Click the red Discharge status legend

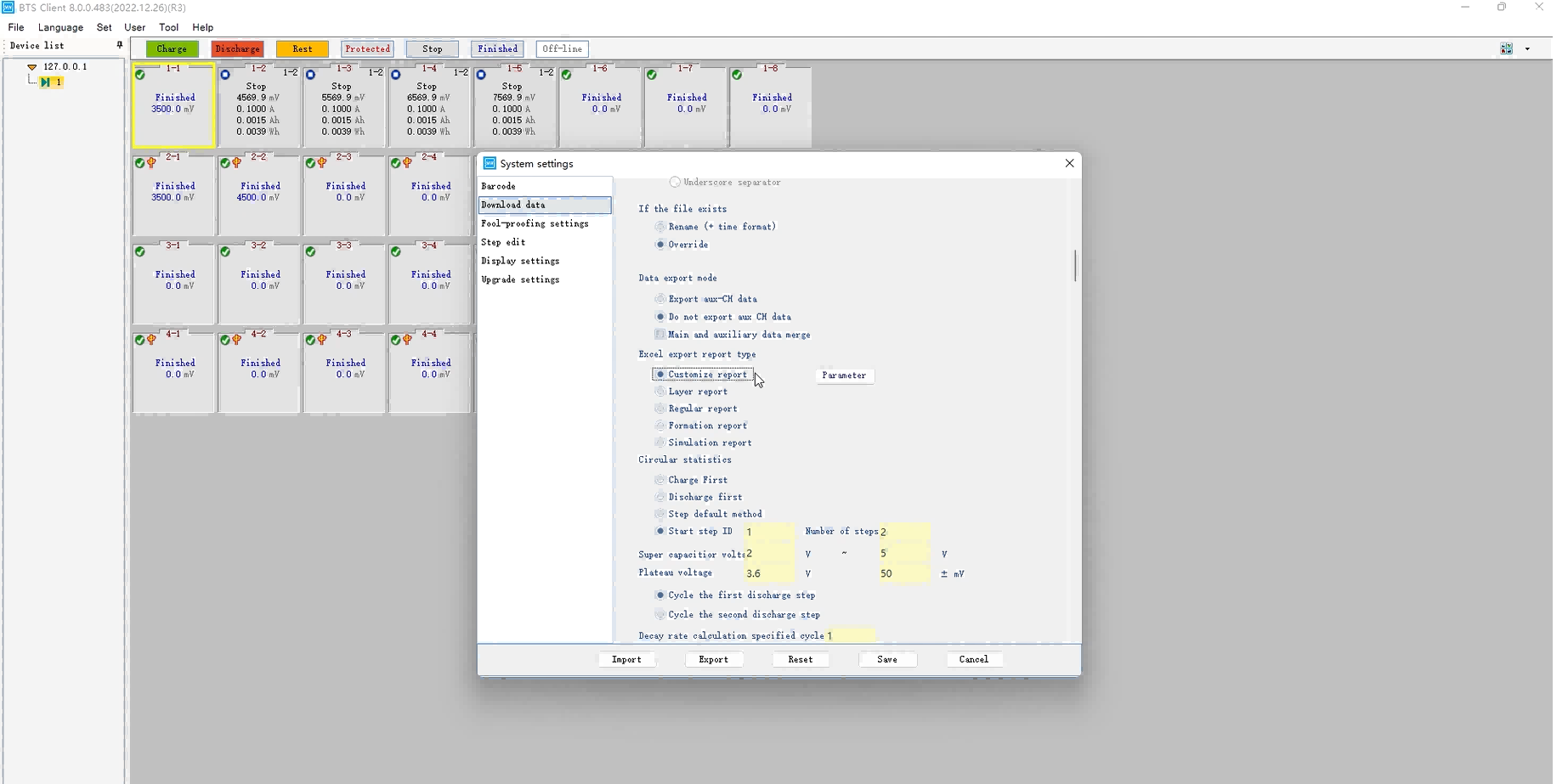(x=237, y=49)
